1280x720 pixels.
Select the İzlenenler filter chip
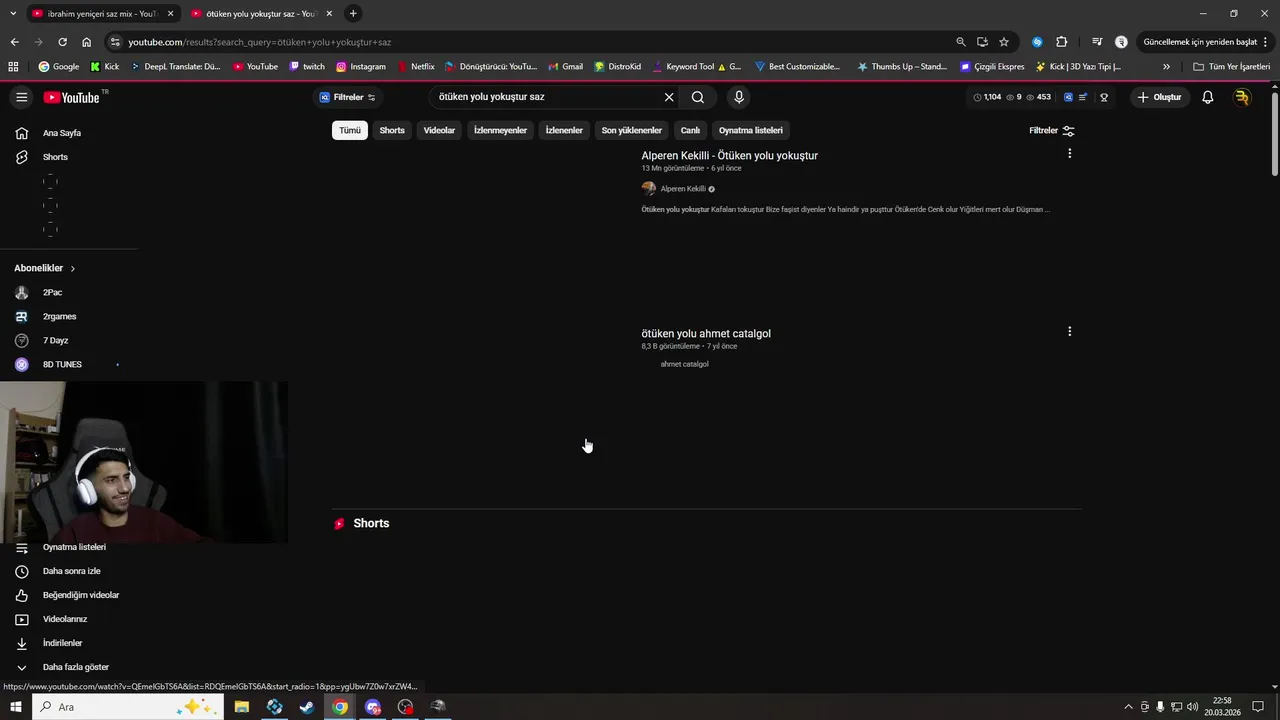pos(564,130)
